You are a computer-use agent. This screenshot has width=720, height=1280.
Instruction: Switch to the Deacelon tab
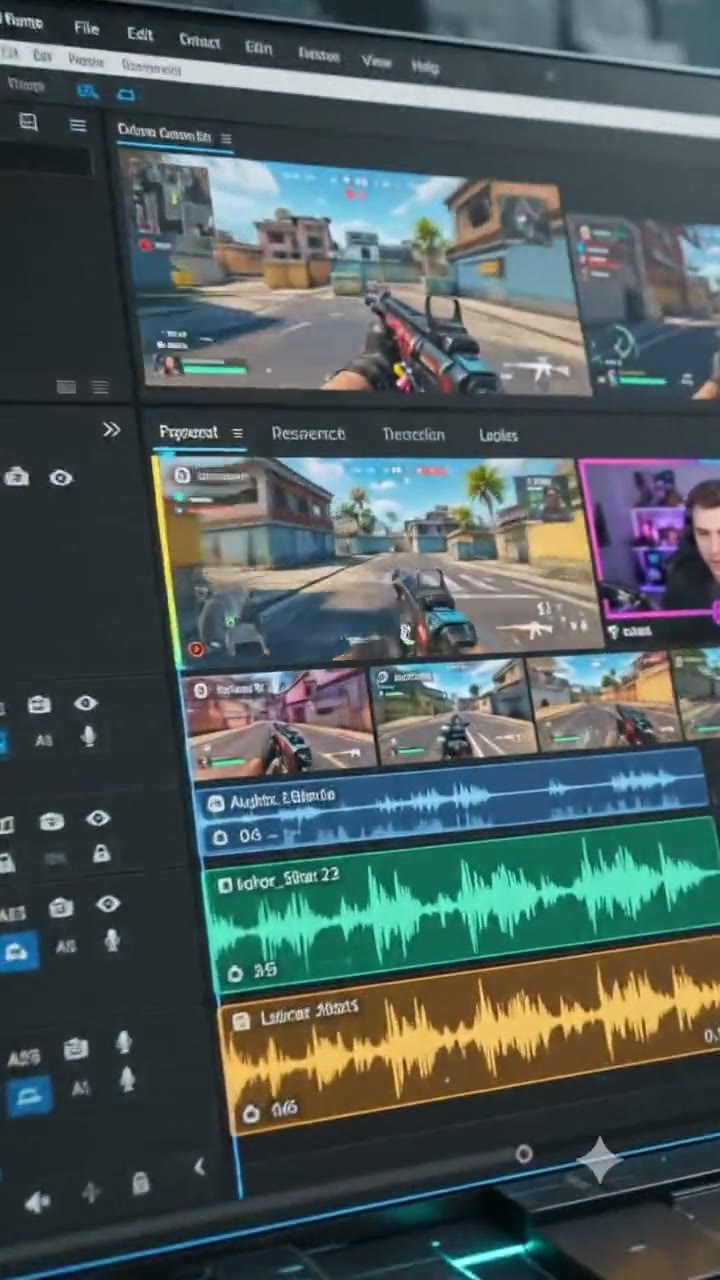pos(413,434)
